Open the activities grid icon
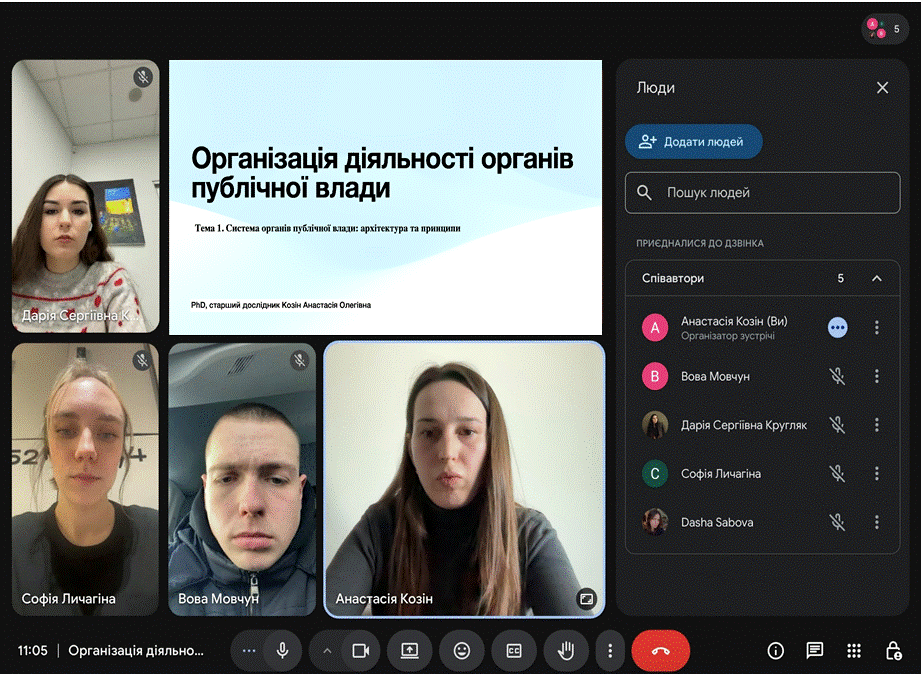 (x=854, y=650)
